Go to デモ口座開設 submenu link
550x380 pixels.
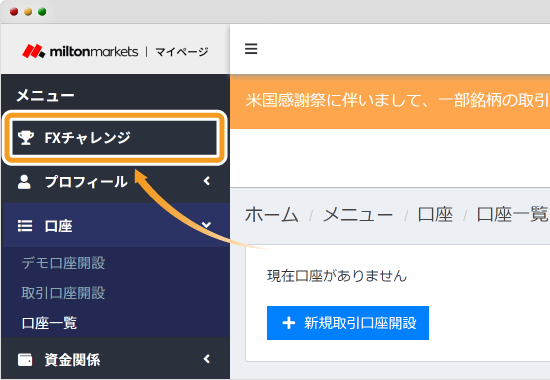[63, 262]
